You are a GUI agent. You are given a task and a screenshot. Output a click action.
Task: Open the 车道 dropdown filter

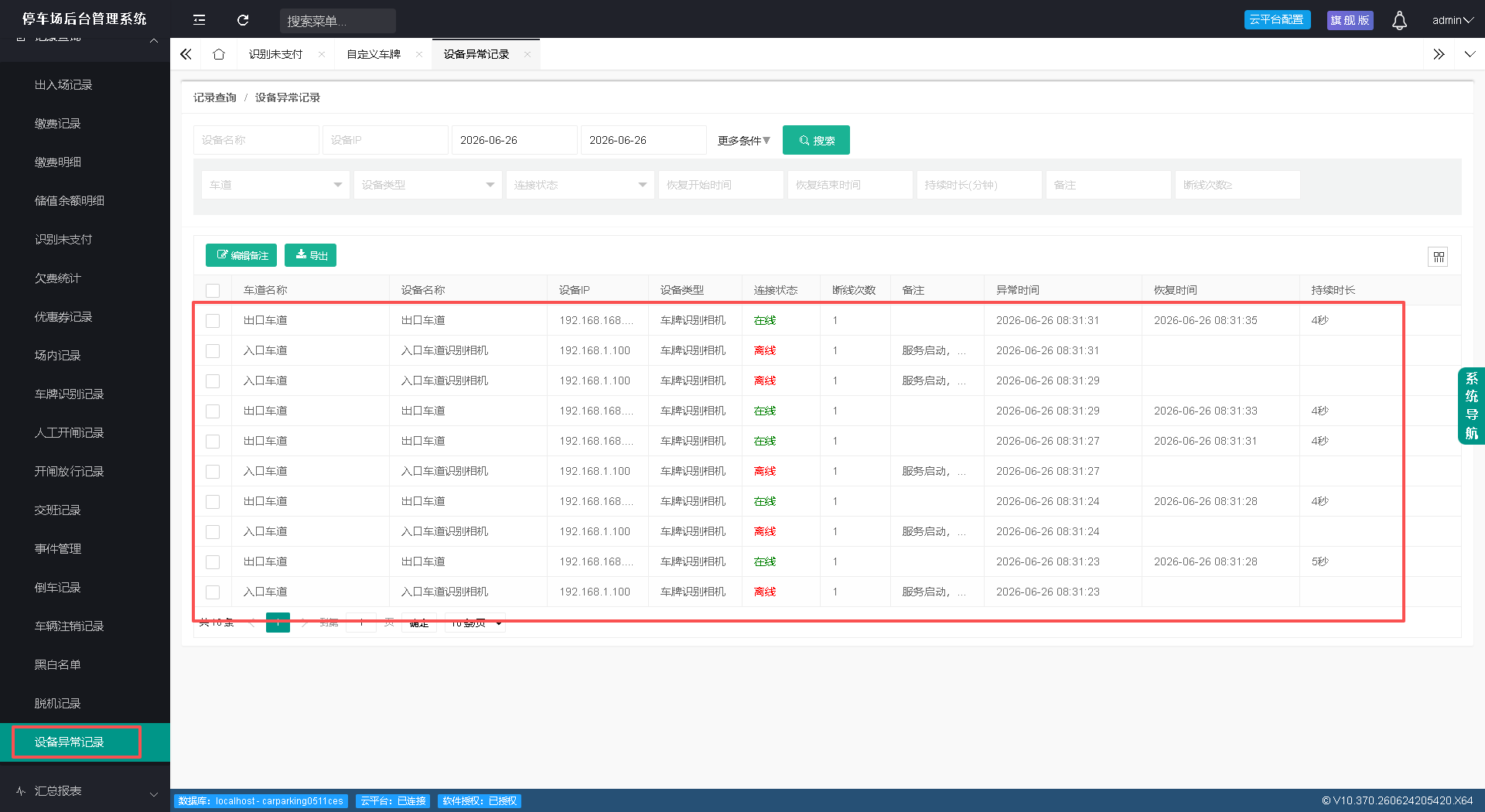275,185
